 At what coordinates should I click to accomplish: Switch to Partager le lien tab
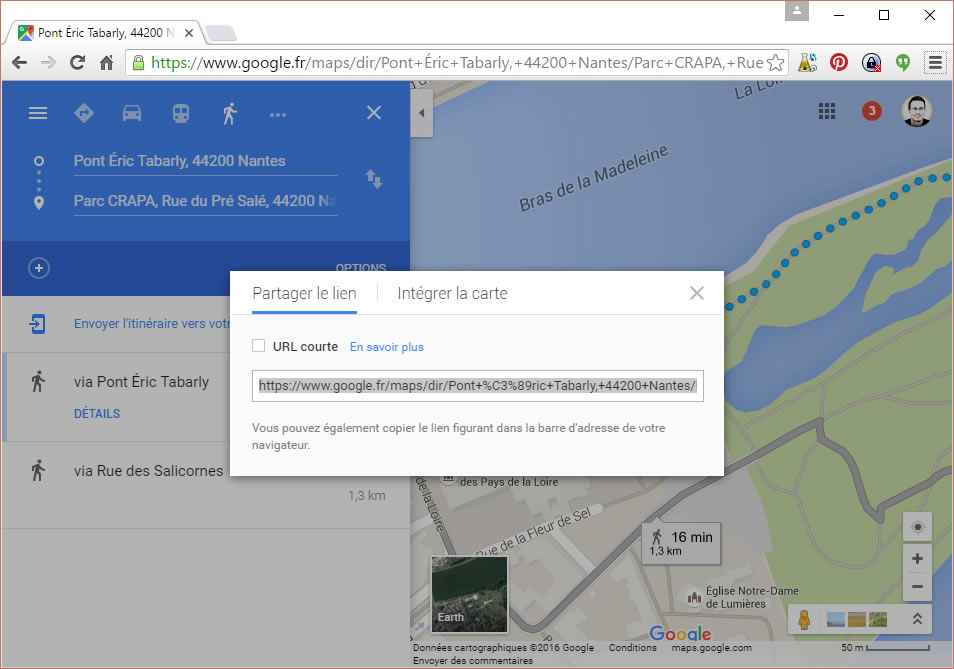tap(304, 293)
